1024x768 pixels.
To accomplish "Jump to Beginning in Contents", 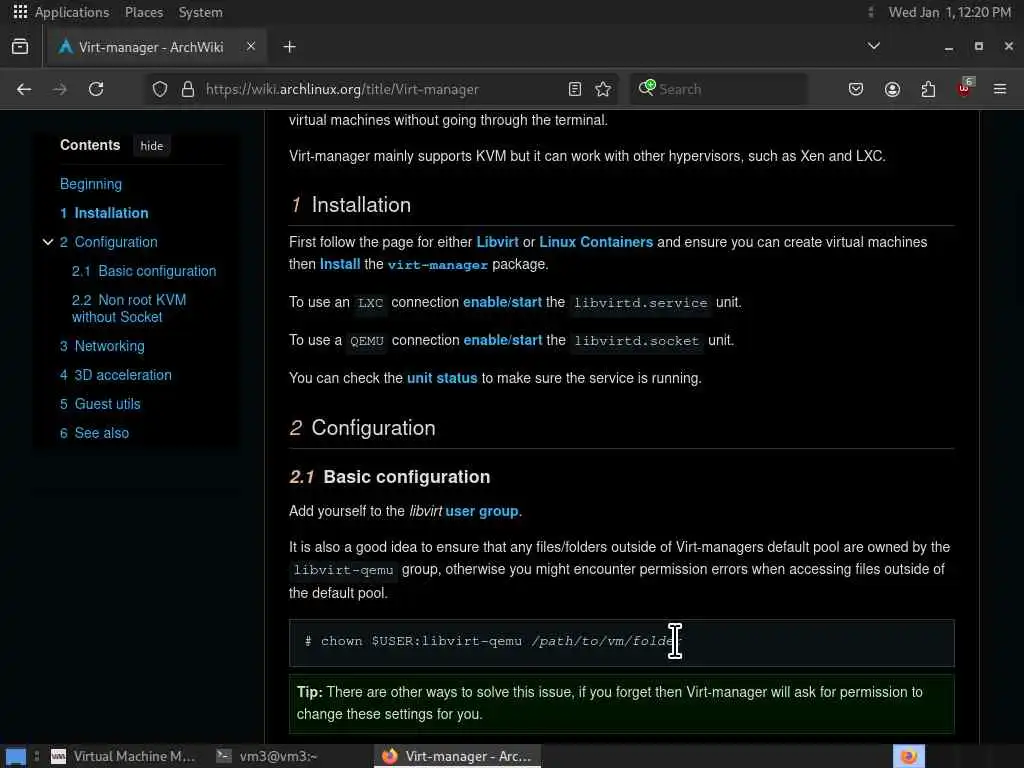I will coord(91,184).
